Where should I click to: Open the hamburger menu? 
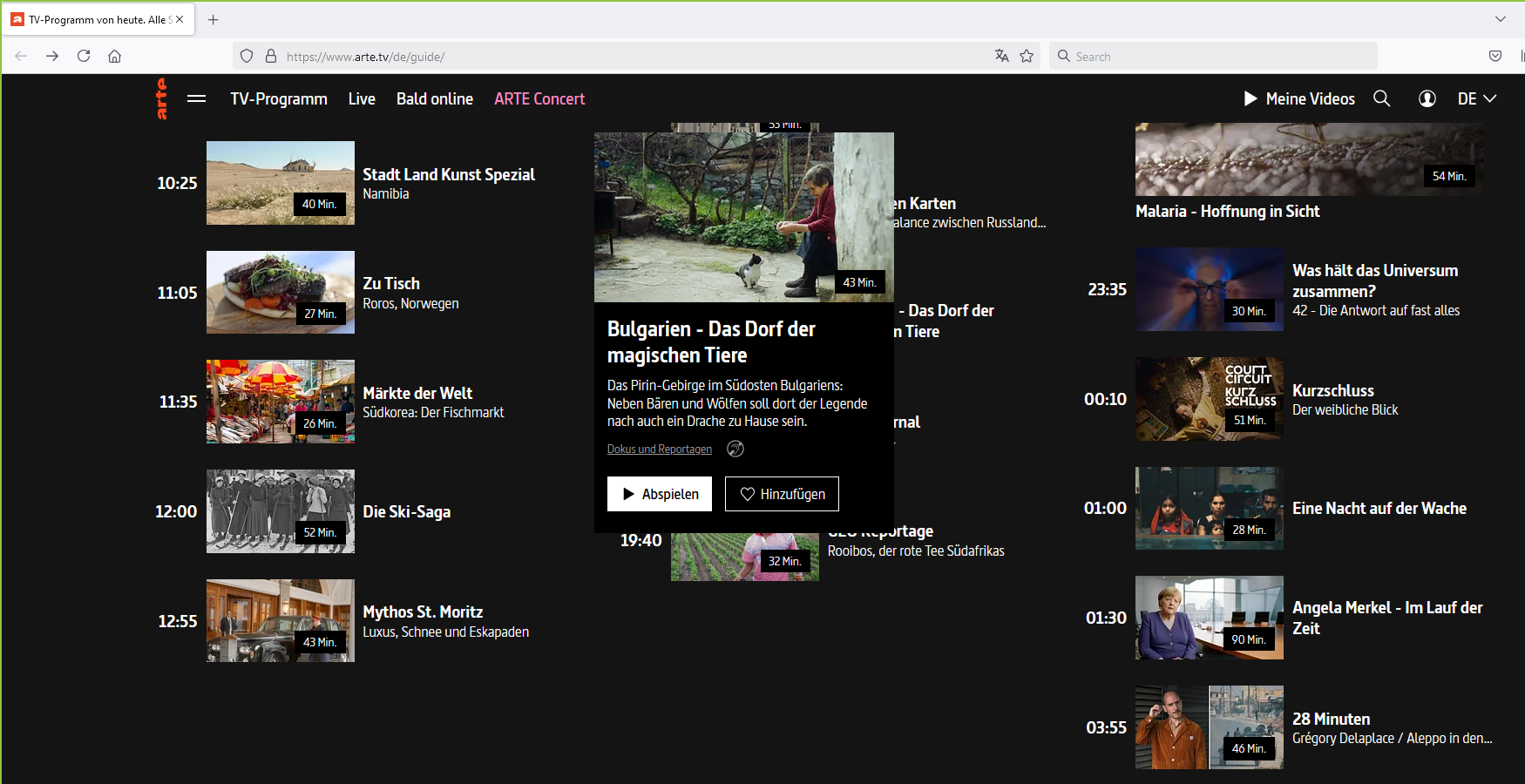pyautogui.click(x=197, y=98)
